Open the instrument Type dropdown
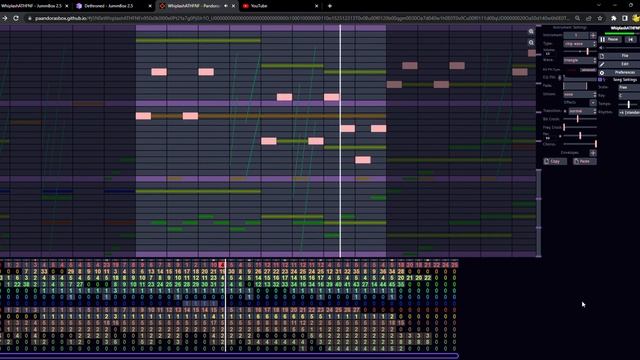640x360 pixels. click(x=580, y=44)
